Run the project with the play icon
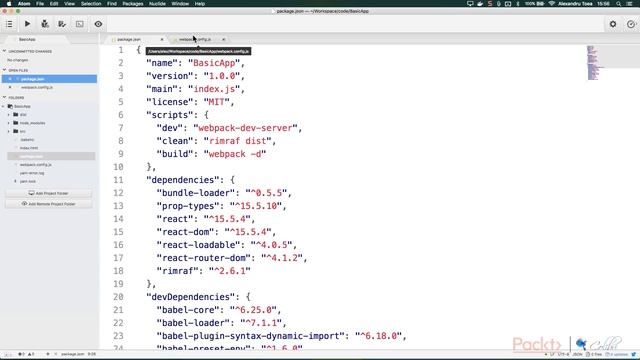 [x=27, y=24]
